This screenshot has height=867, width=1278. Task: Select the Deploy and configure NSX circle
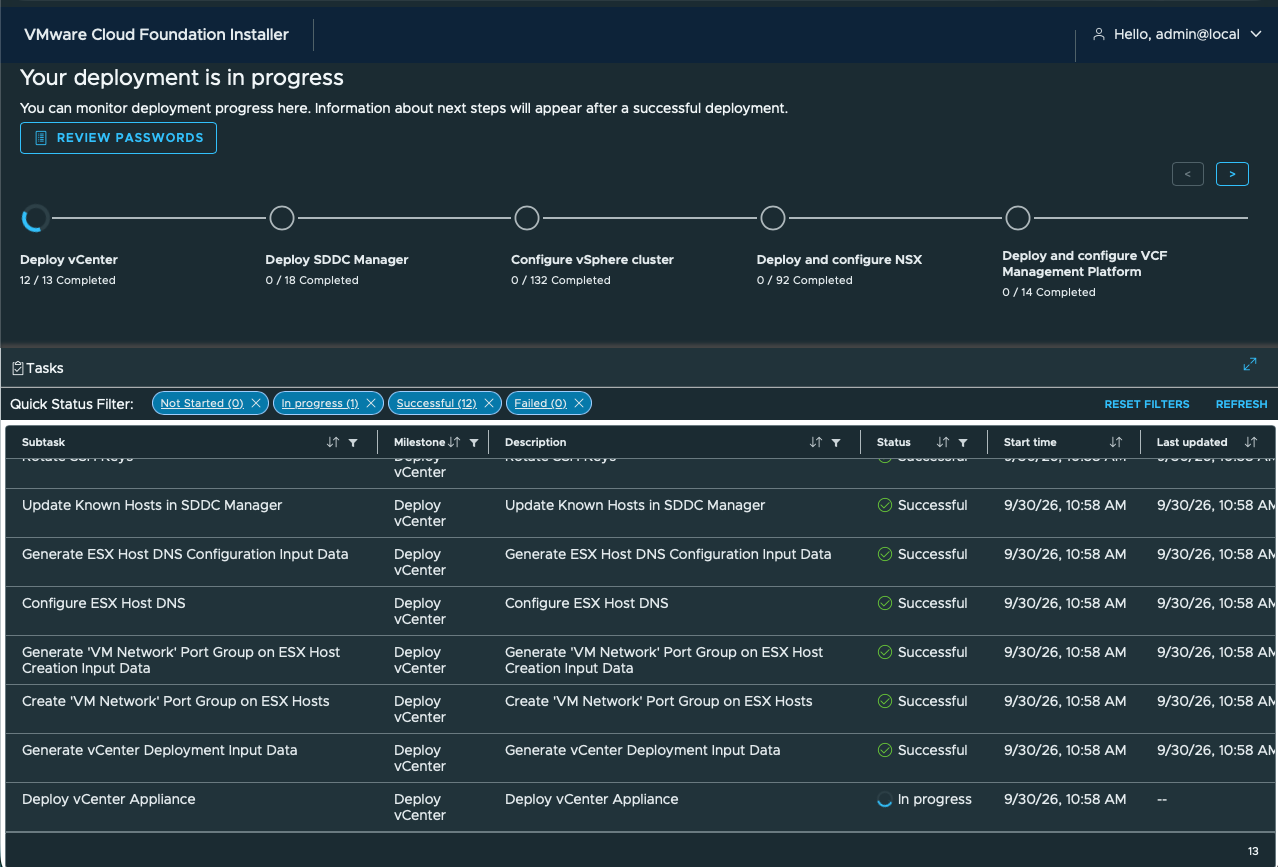772,218
